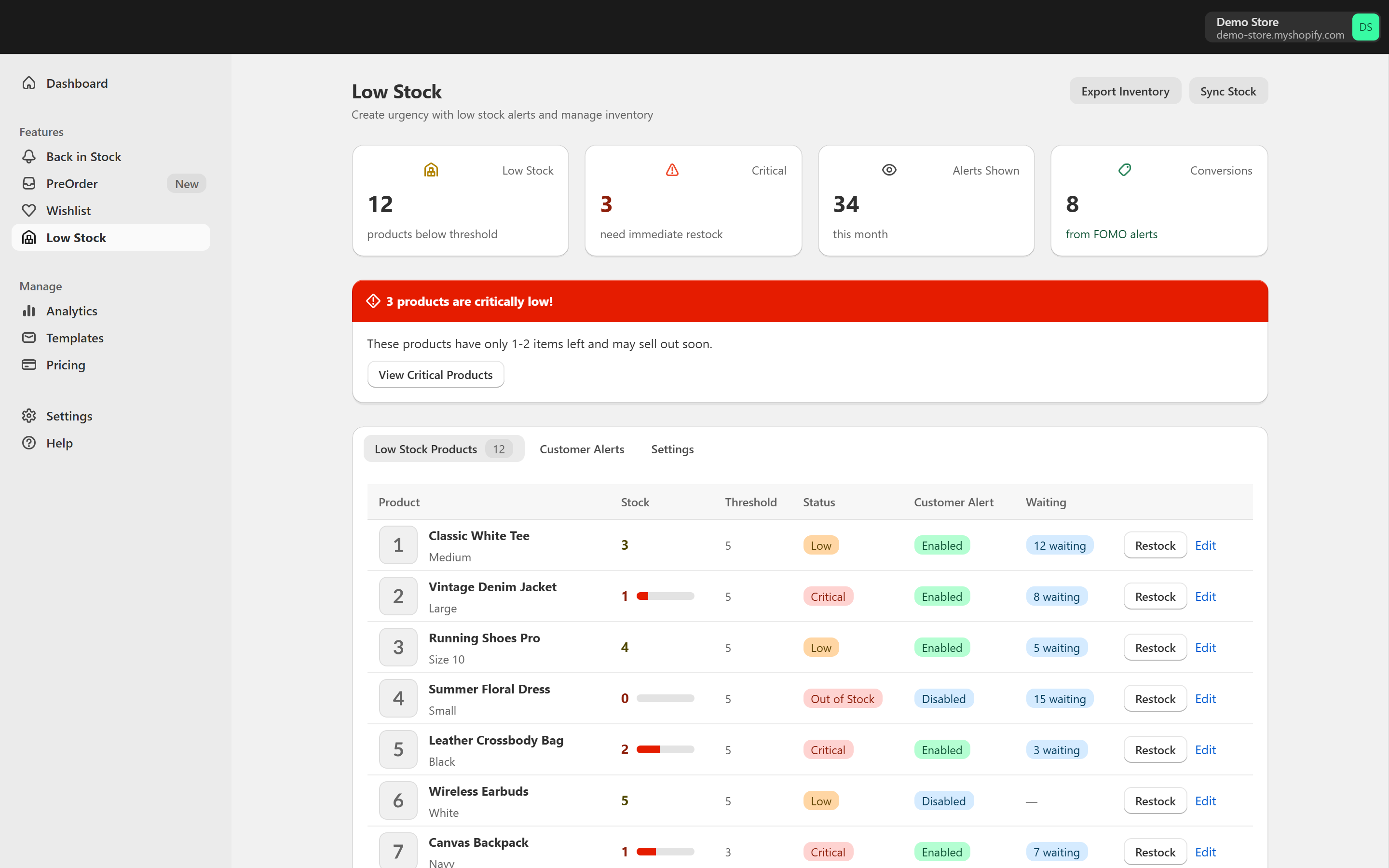
Task: Click the Enabled badge for Classic White Tee
Action: 942,545
